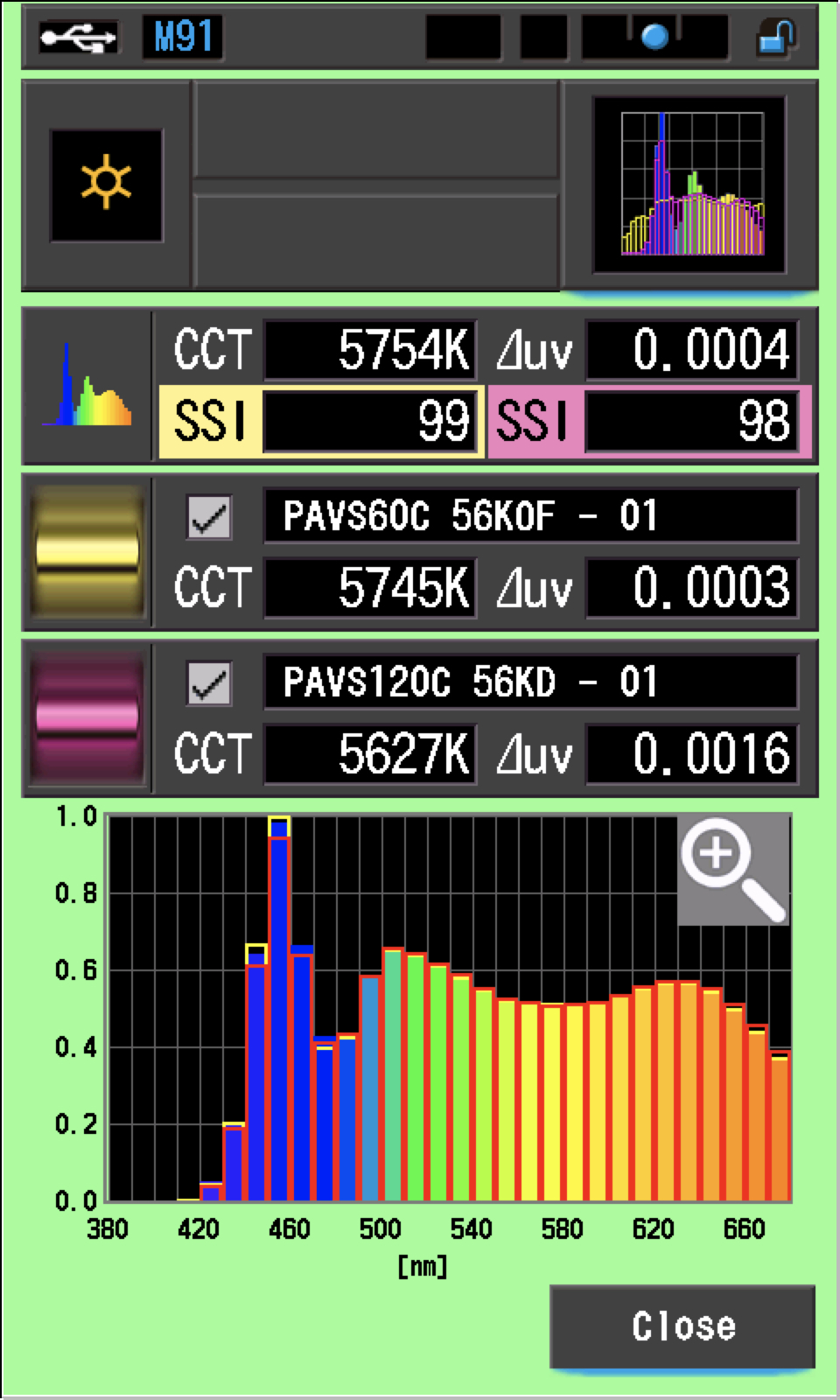
Task: Select the PAVS60C 56K0F - 01 name field
Action: point(530,516)
